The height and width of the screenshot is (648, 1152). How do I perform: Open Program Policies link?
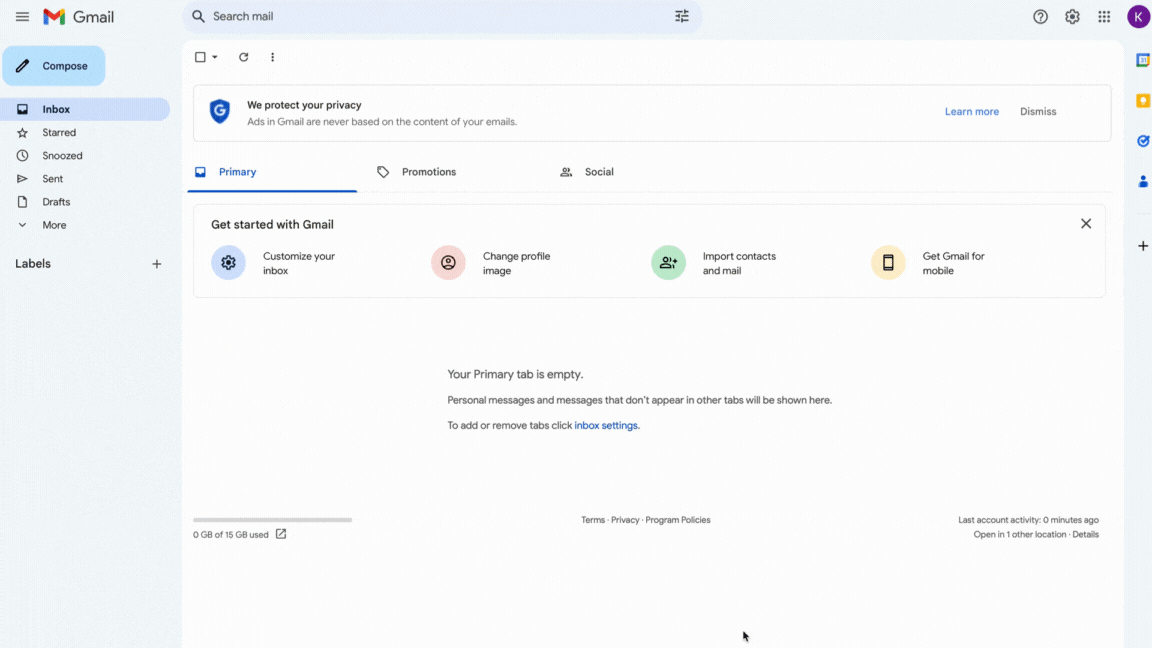tap(677, 520)
